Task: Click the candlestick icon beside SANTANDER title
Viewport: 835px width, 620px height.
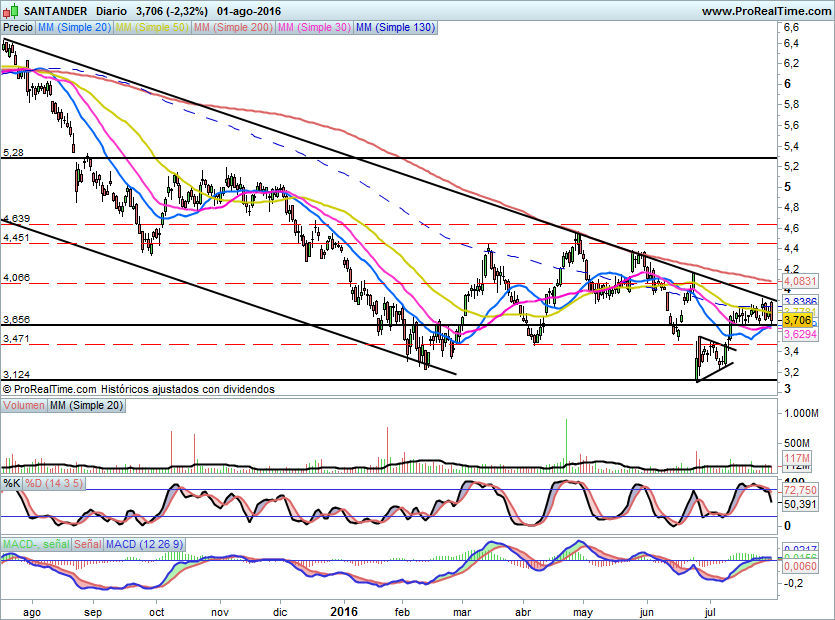Action: coord(11,11)
